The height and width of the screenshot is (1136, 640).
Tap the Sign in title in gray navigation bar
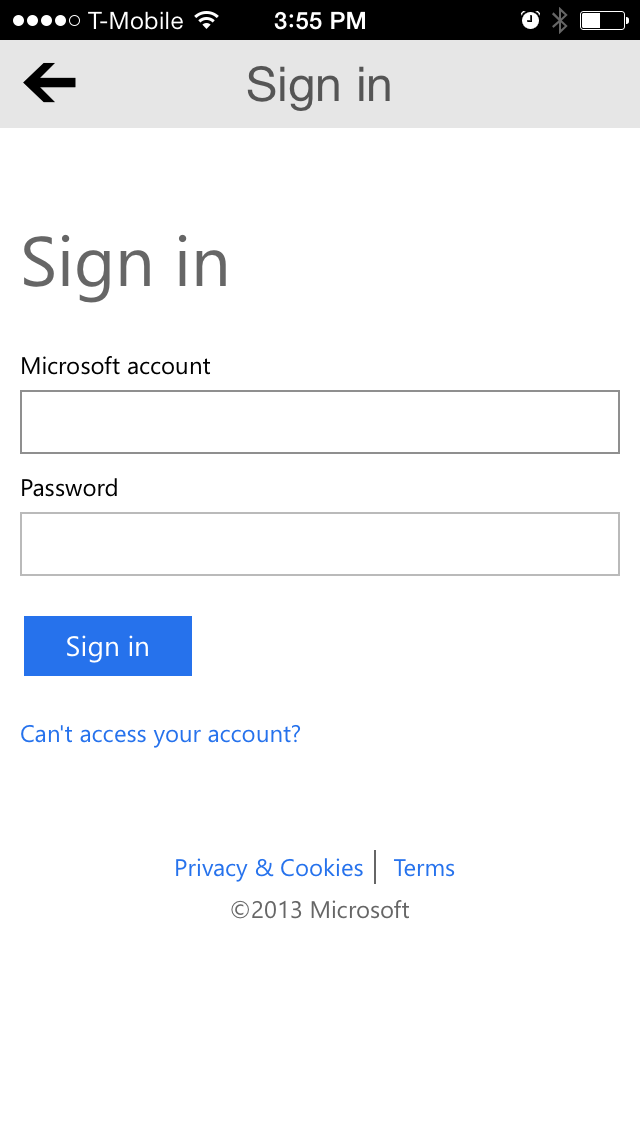click(x=319, y=85)
